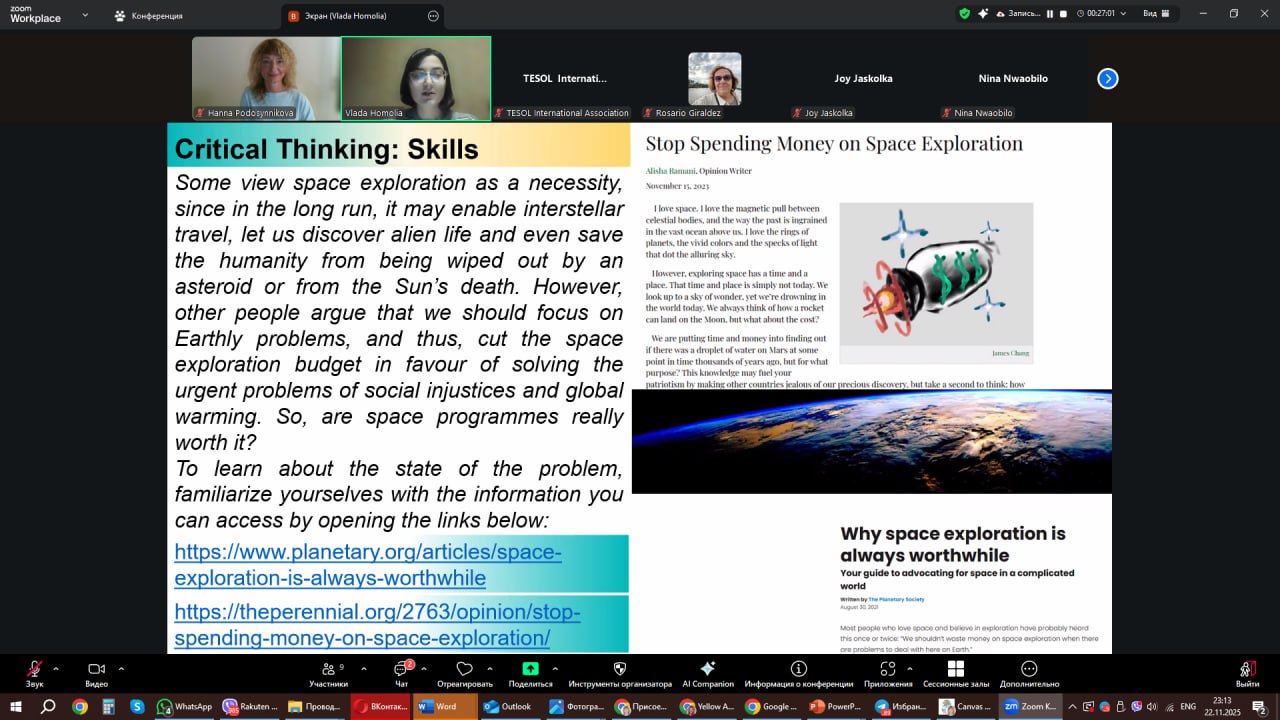Open the Zoom Workplace dropdown chevron

84,15
